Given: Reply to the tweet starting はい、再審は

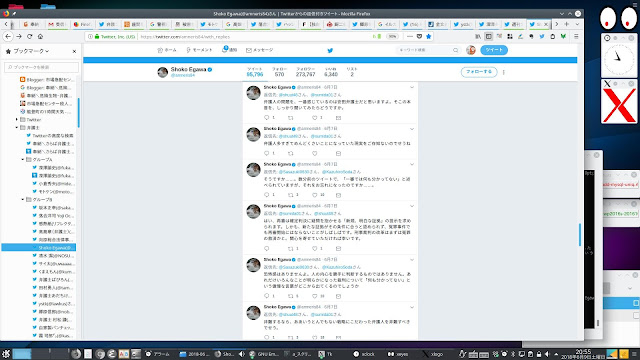Looking at the screenshot, I should pos(267,248).
